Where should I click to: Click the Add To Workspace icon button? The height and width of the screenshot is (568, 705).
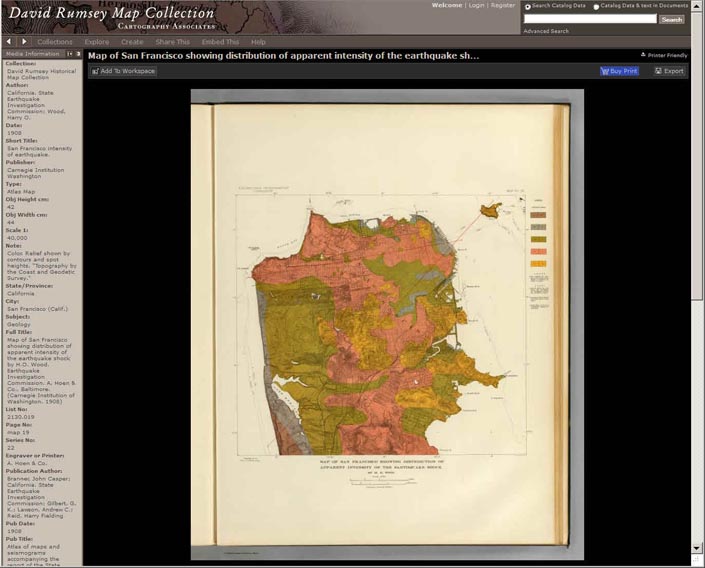[x=123, y=71]
